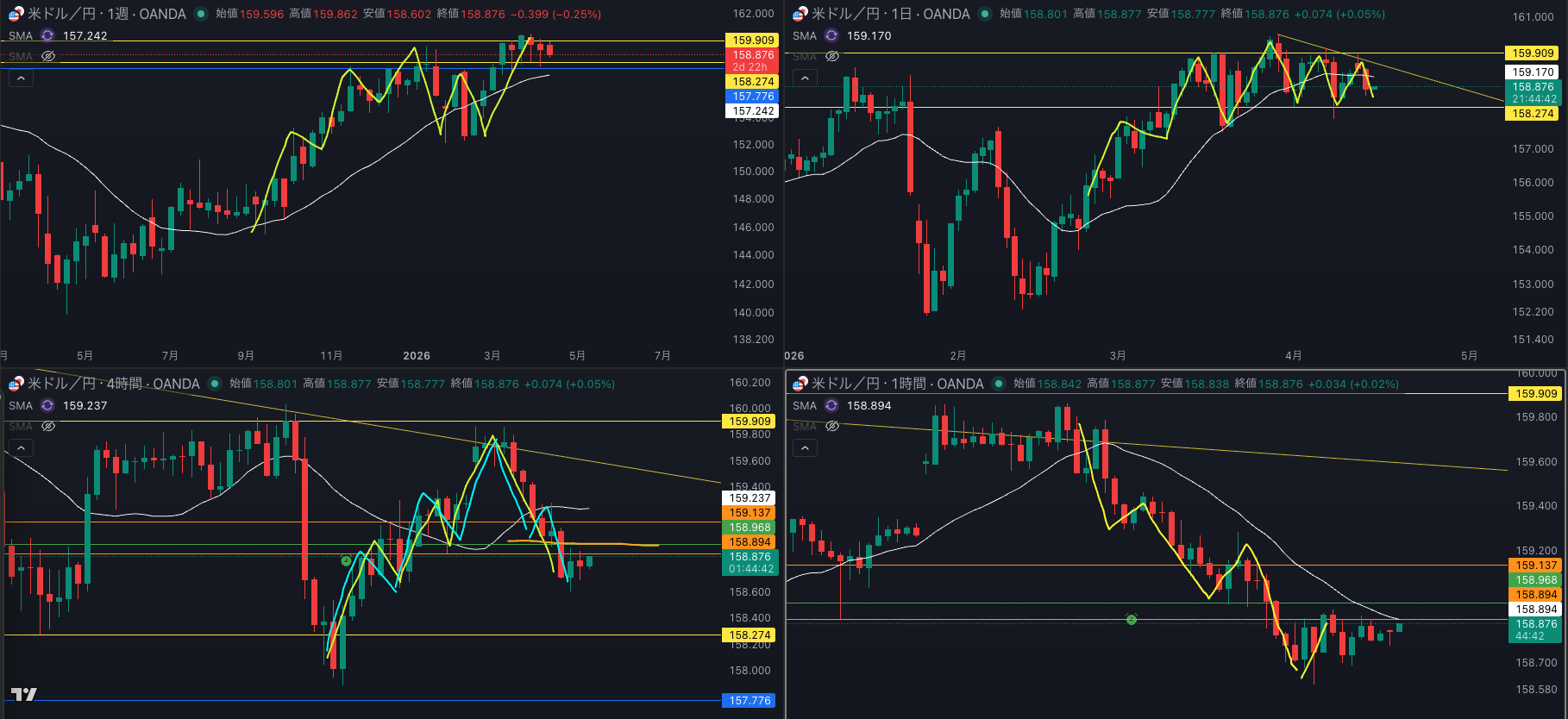This screenshot has height=719, width=1568.
Task: Click the green market status dot on the weekly chart
Action: coord(201,14)
